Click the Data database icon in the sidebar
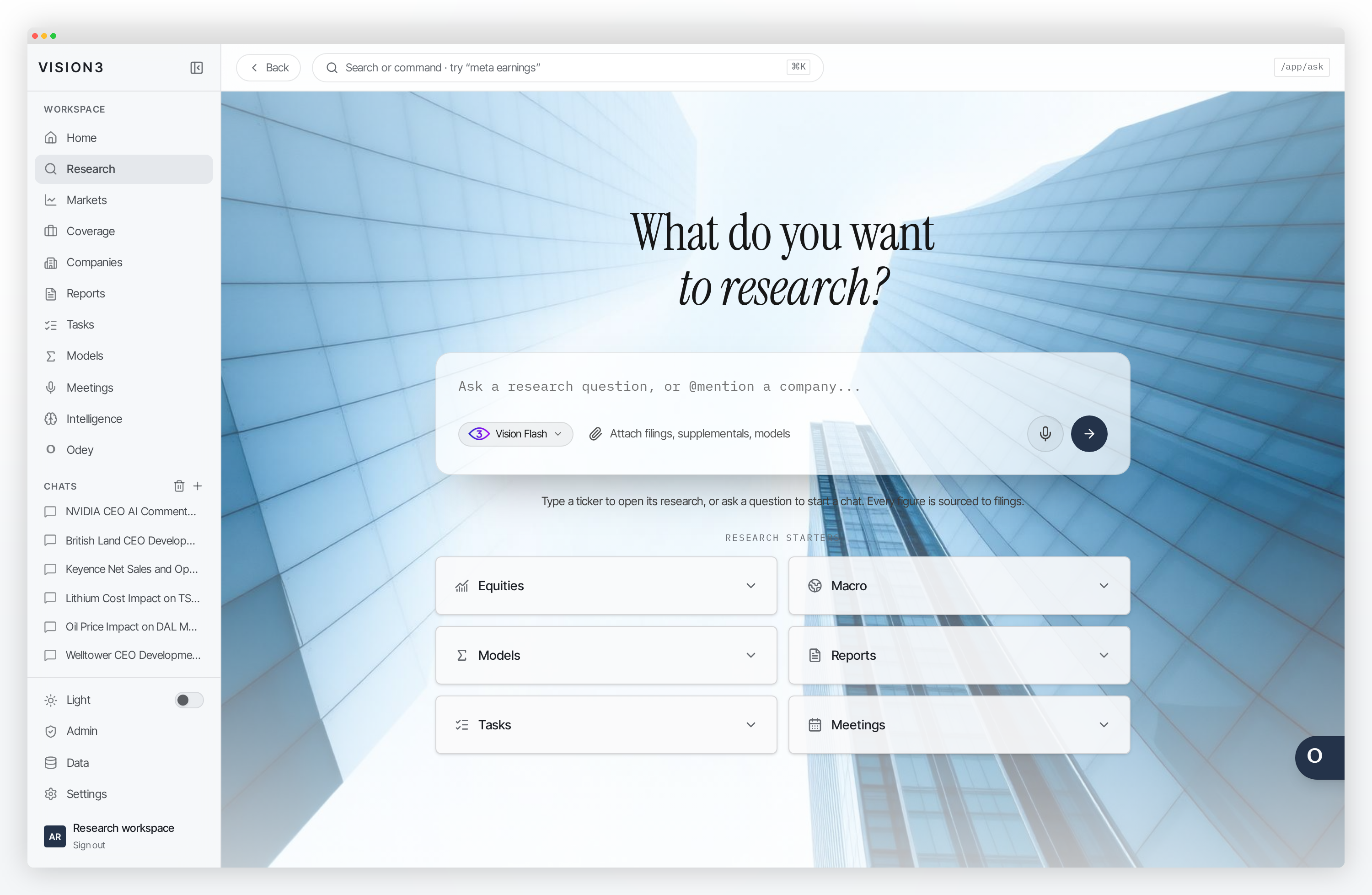The width and height of the screenshot is (1372, 895). click(x=51, y=763)
